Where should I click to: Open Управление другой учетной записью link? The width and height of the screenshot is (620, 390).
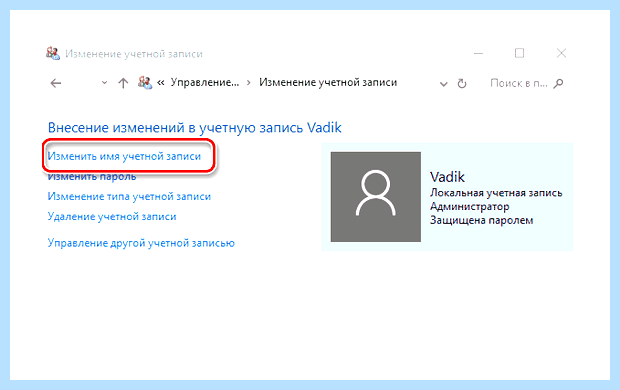(141, 243)
